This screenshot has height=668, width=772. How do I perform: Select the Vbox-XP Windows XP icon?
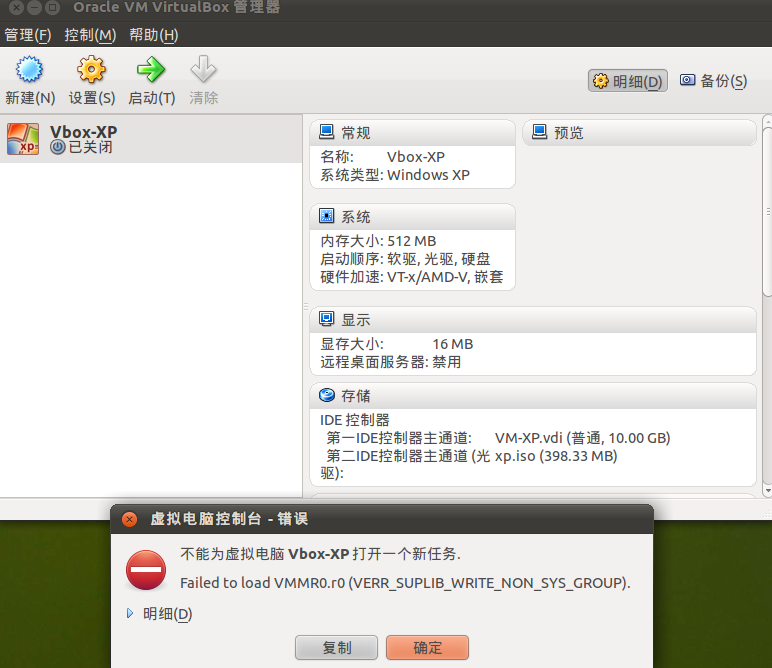pos(23,139)
